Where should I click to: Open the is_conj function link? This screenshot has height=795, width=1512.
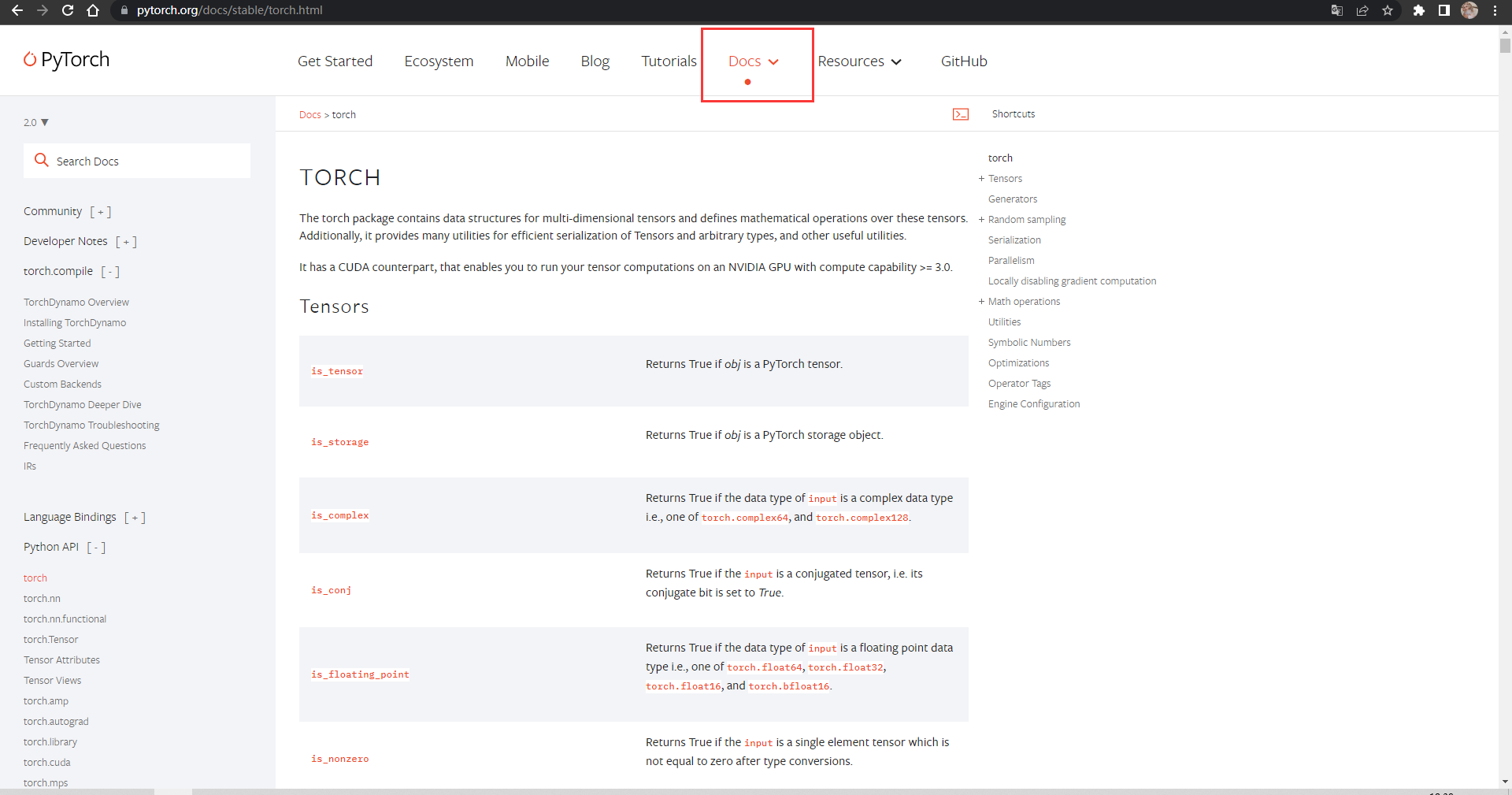point(331,590)
